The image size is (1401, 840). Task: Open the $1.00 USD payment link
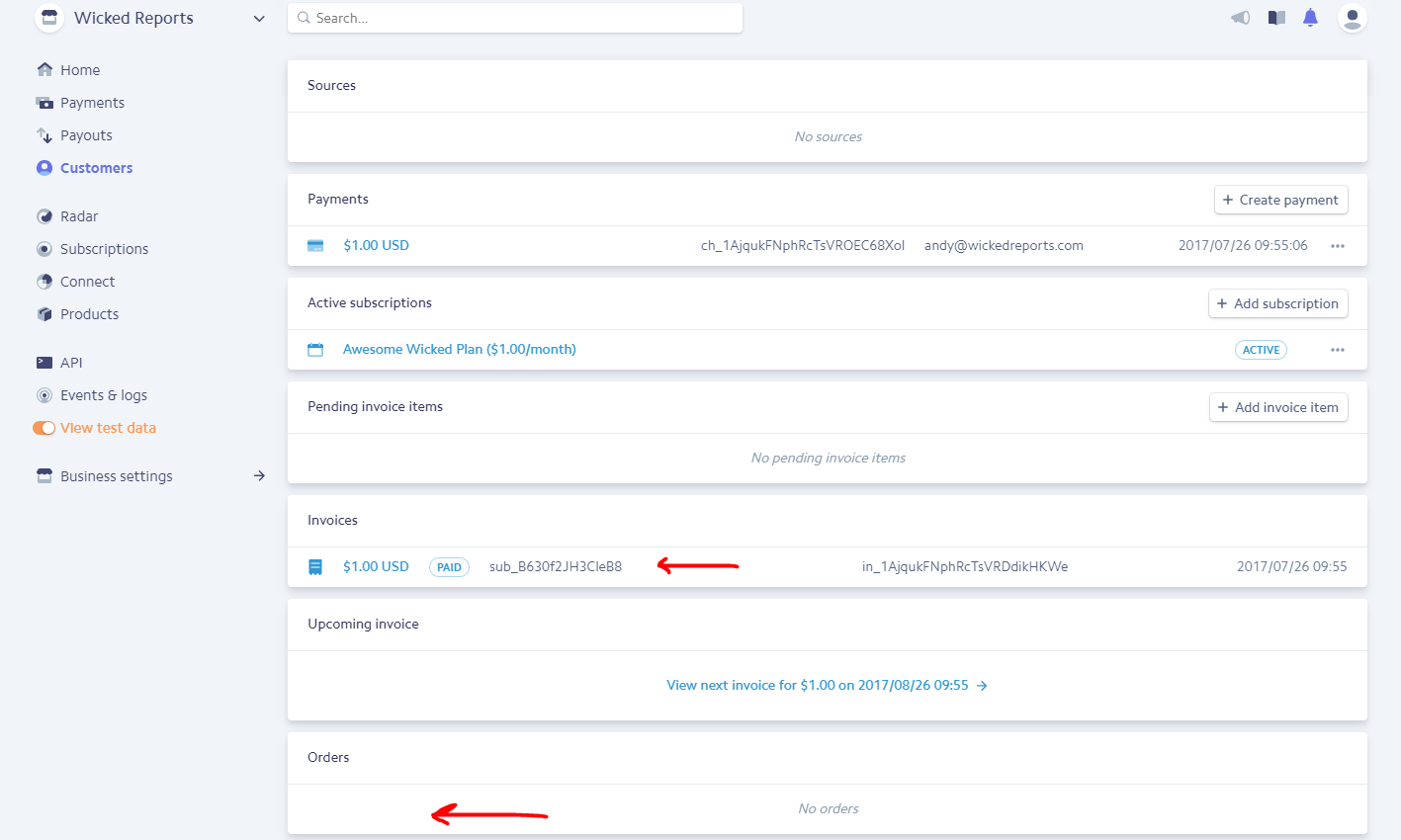tap(376, 245)
